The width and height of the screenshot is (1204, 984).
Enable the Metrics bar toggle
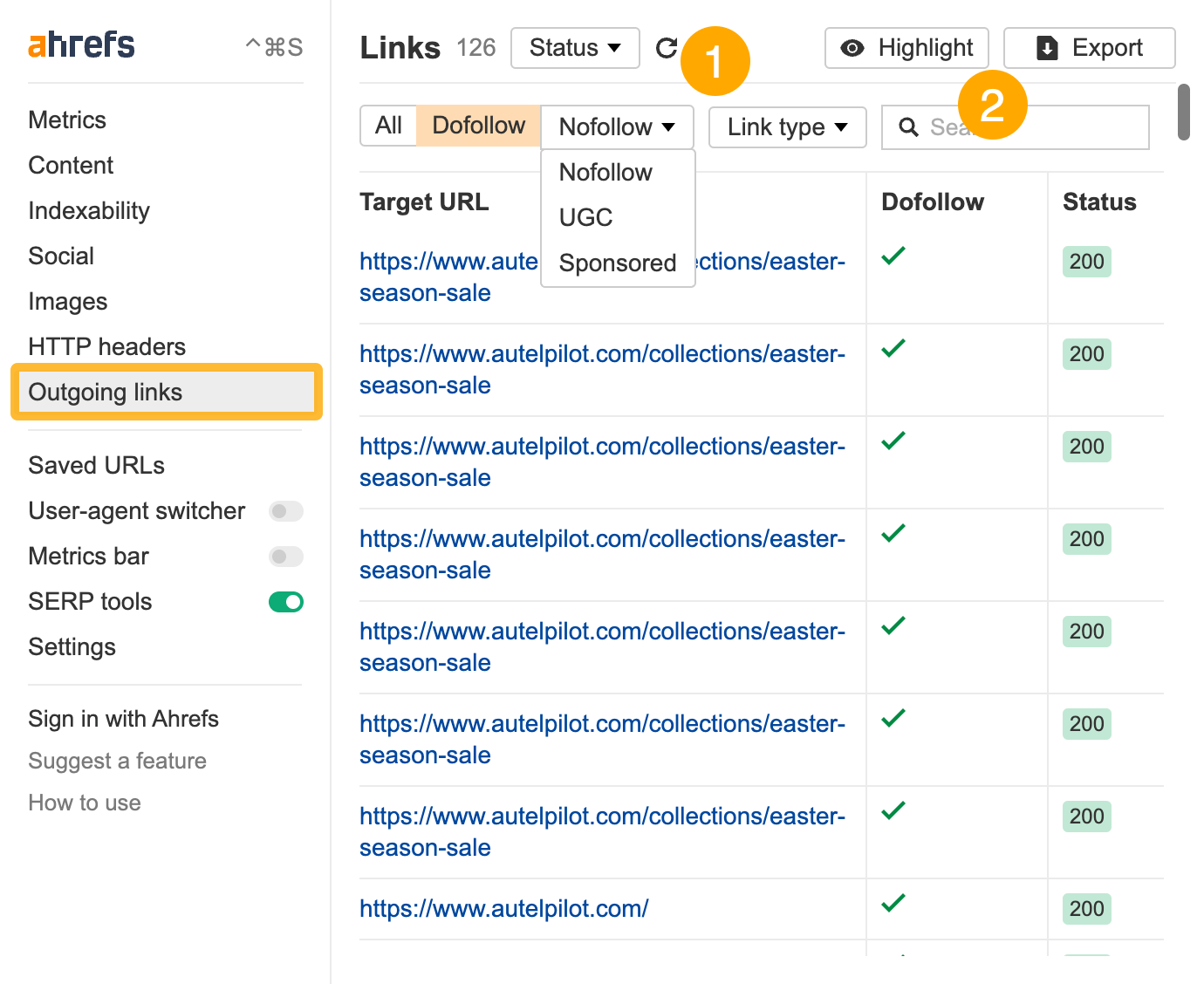[x=286, y=557]
